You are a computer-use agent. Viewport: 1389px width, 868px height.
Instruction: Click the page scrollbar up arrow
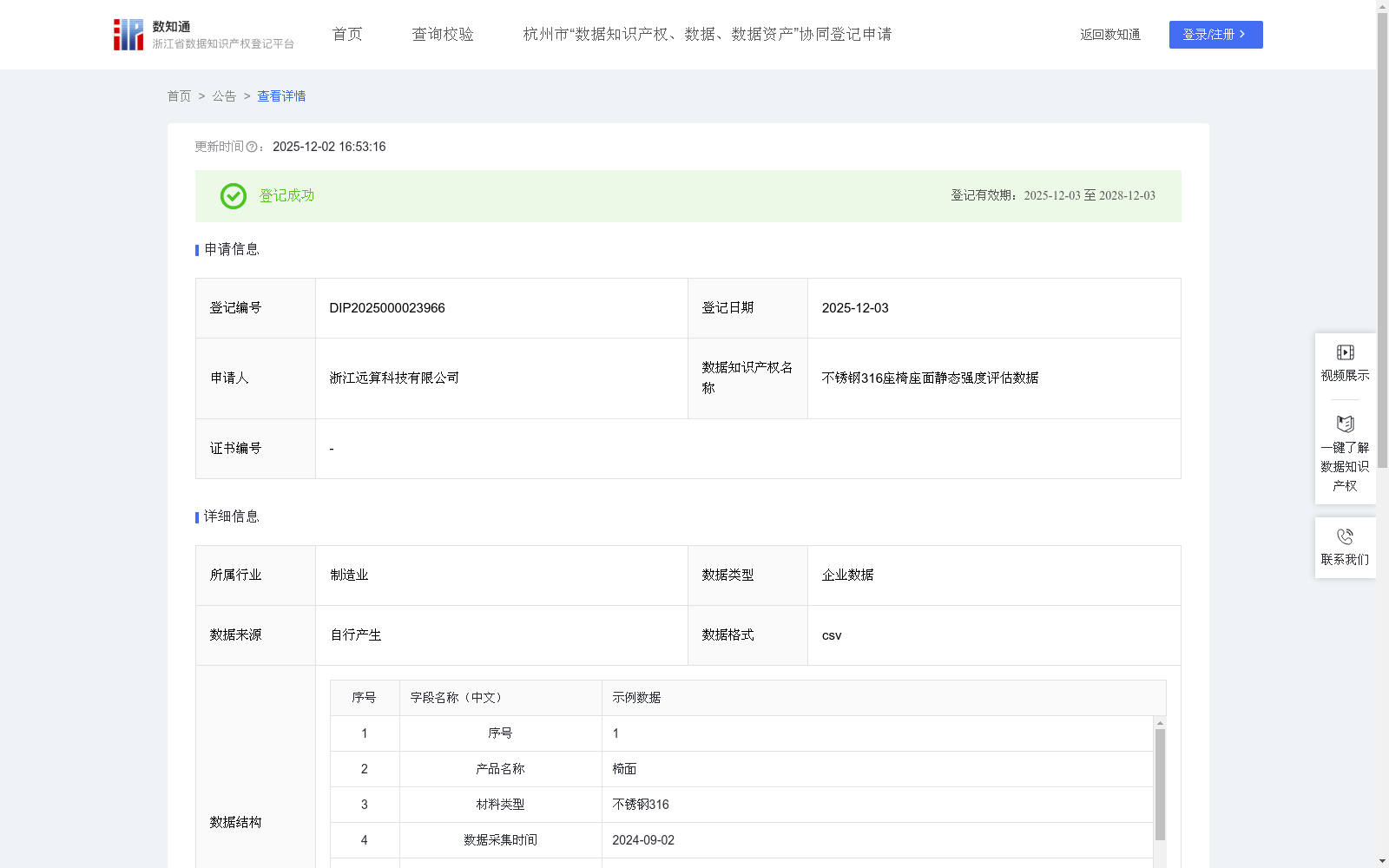[1382, 6]
